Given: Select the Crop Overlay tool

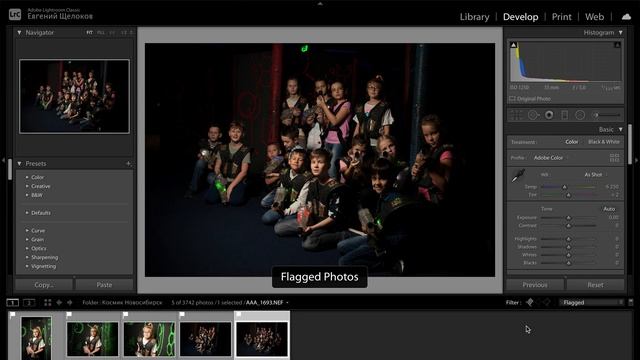Looking at the screenshot, I should [517, 116].
